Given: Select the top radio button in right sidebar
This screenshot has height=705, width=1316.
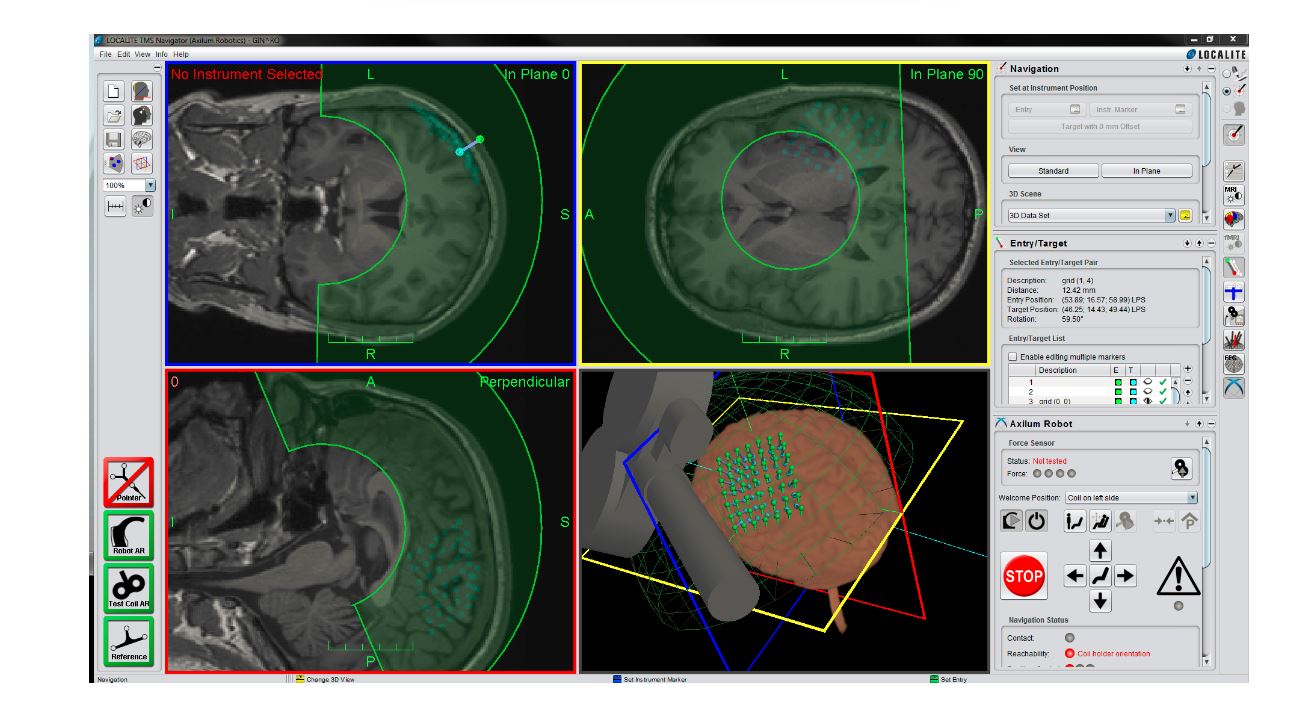Looking at the screenshot, I should pos(1227,73).
